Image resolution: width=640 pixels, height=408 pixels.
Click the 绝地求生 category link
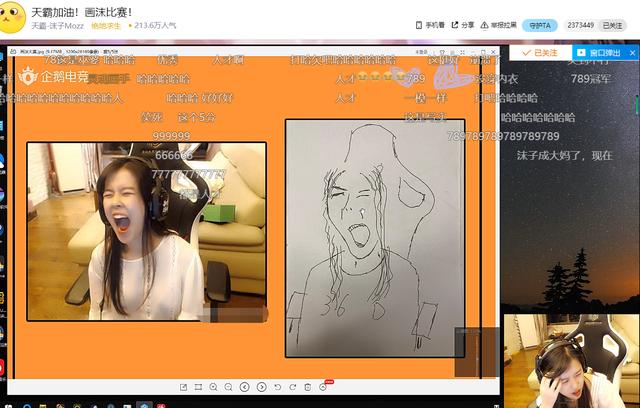[106, 26]
